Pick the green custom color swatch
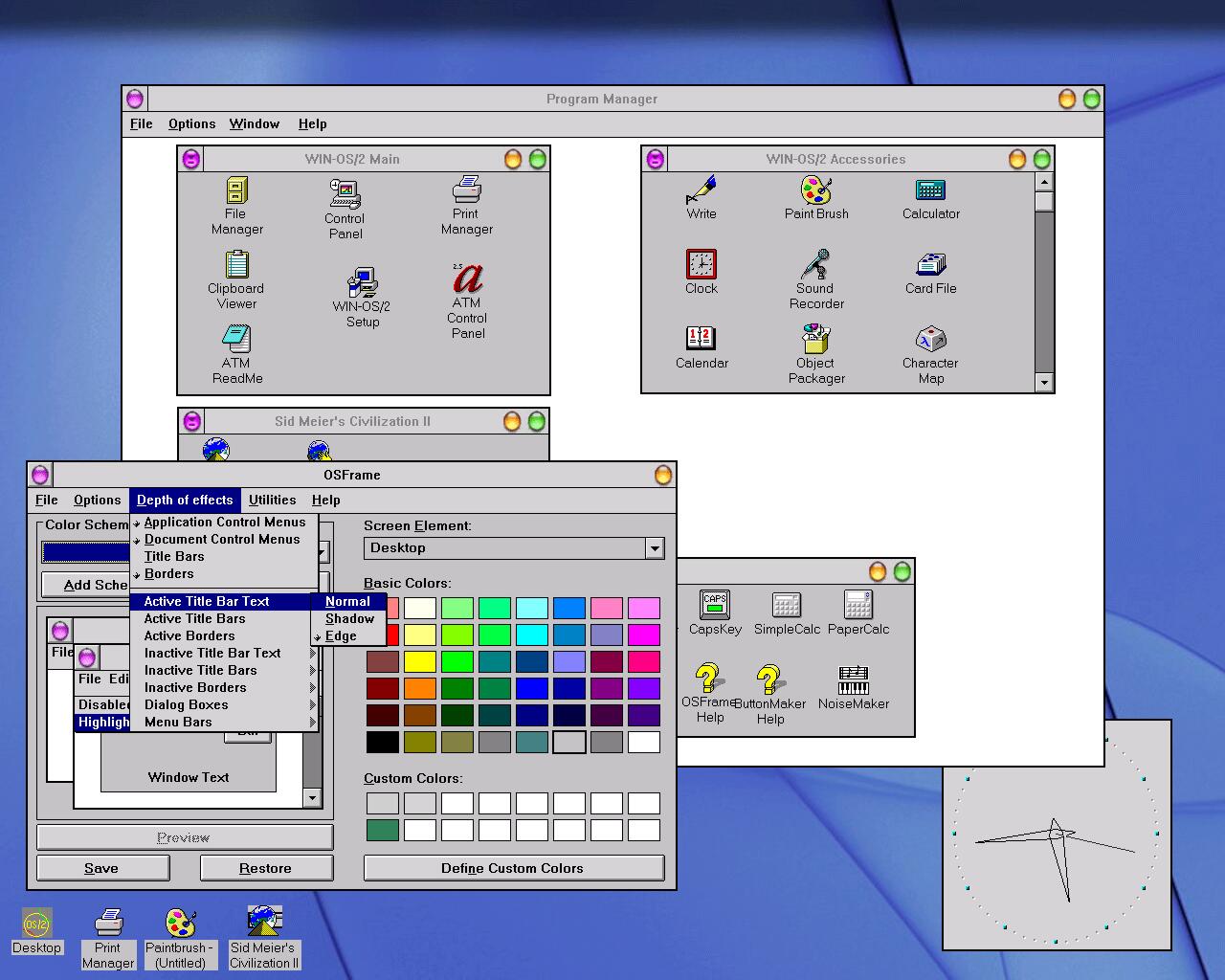This screenshot has height=980, width=1225. 382,830
